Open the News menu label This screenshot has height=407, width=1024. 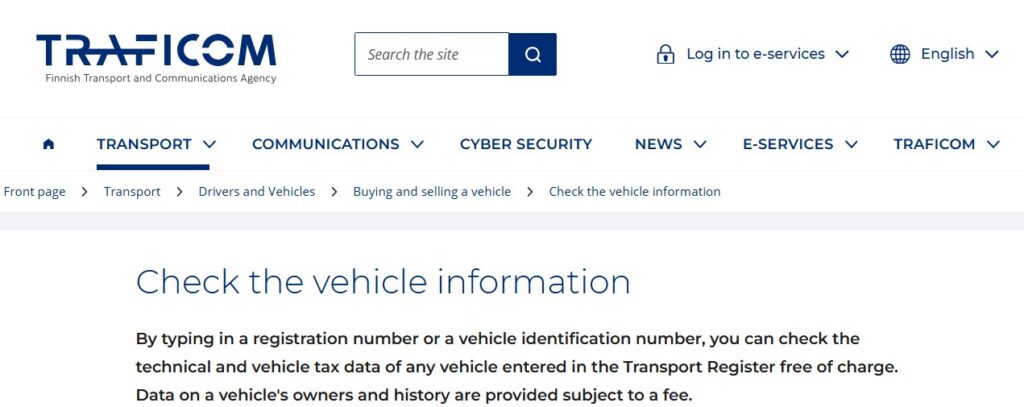coord(658,144)
